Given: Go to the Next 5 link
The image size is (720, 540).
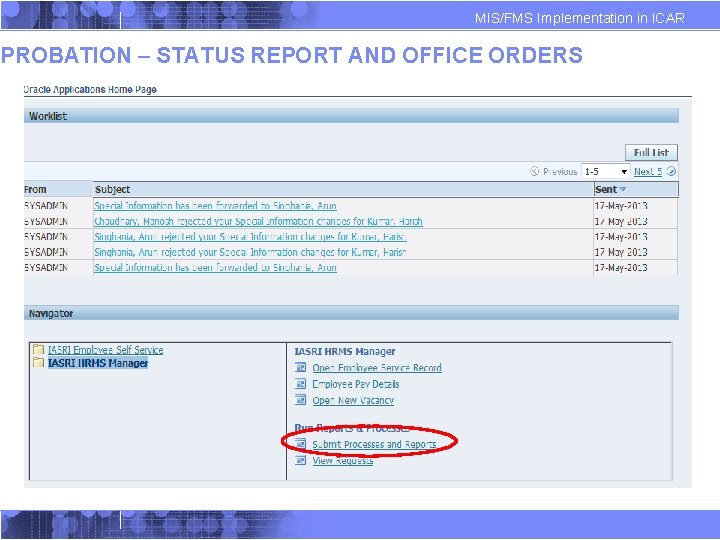Looking at the screenshot, I should [648, 171].
